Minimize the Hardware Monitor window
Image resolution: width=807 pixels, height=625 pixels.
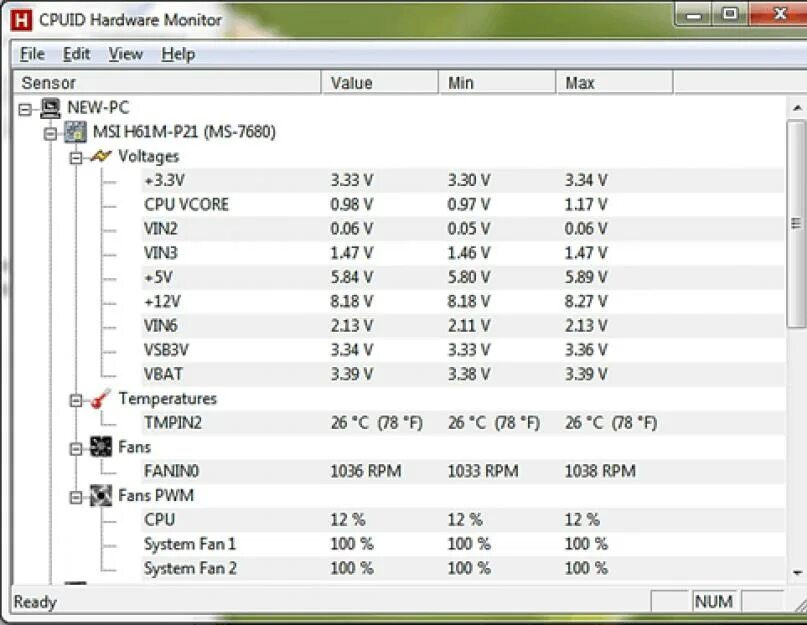694,14
